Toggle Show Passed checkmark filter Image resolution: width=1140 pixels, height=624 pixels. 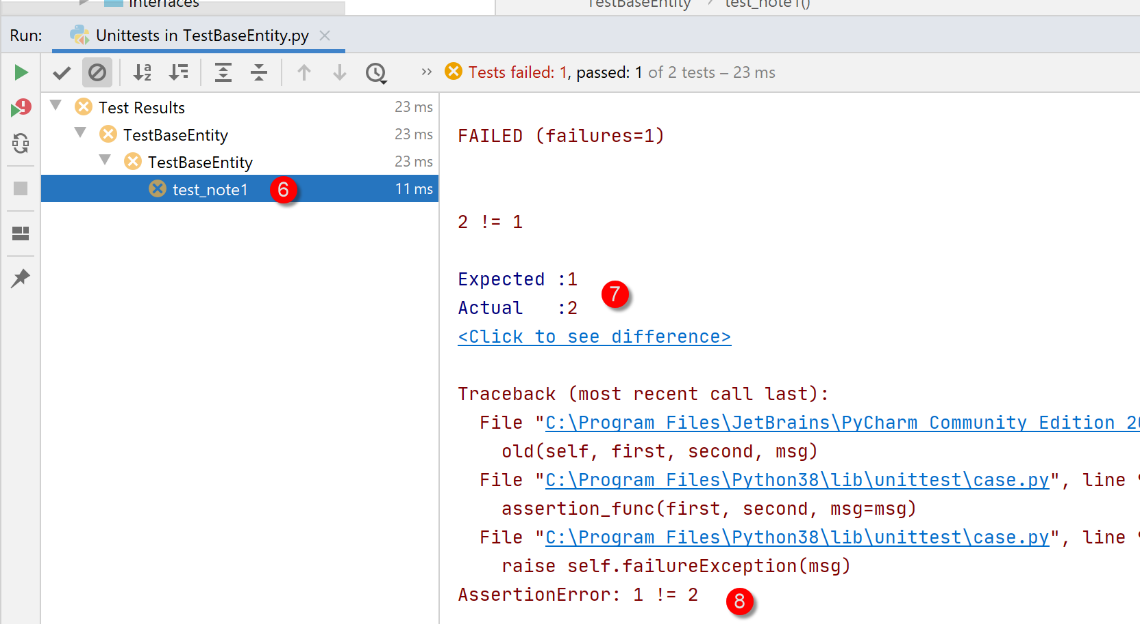tap(62, 72)
